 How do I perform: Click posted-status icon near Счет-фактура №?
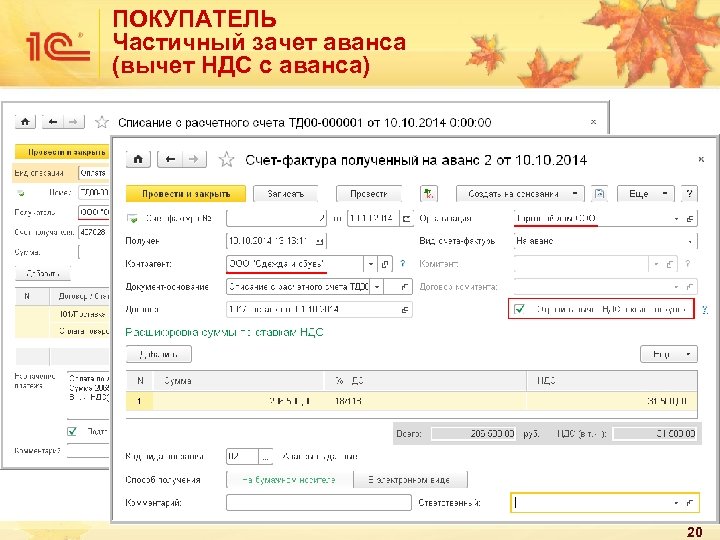coord(133,219)
